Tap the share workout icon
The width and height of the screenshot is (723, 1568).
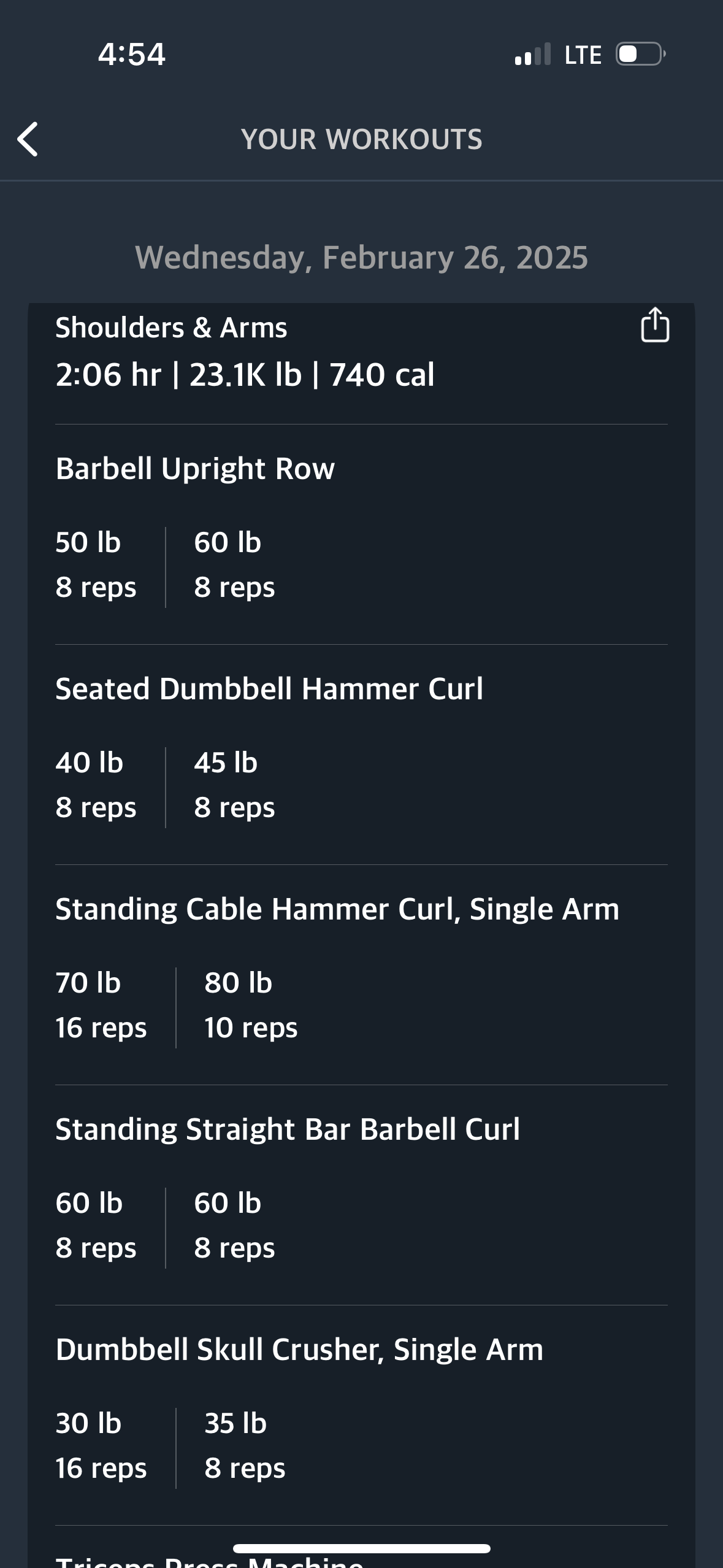[655, 325]
